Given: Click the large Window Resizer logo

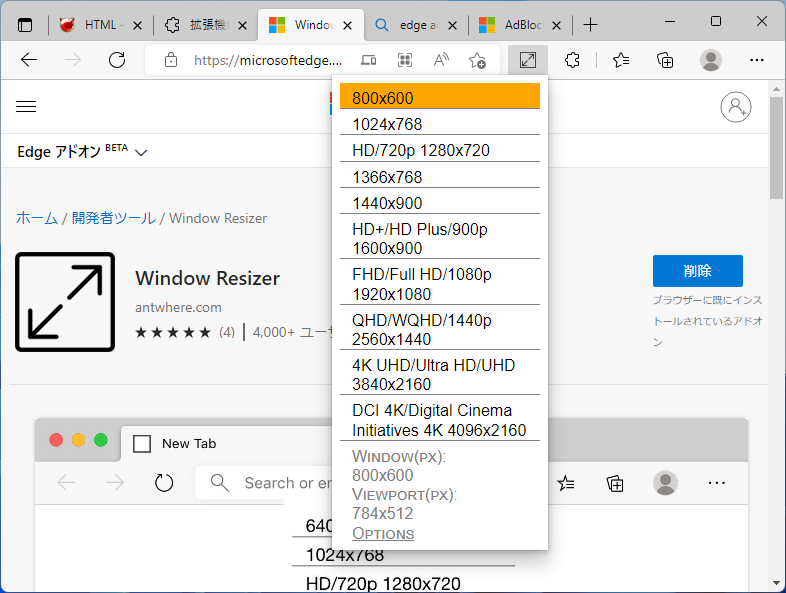Looking at the screenshot, I should tap(65, 302).
